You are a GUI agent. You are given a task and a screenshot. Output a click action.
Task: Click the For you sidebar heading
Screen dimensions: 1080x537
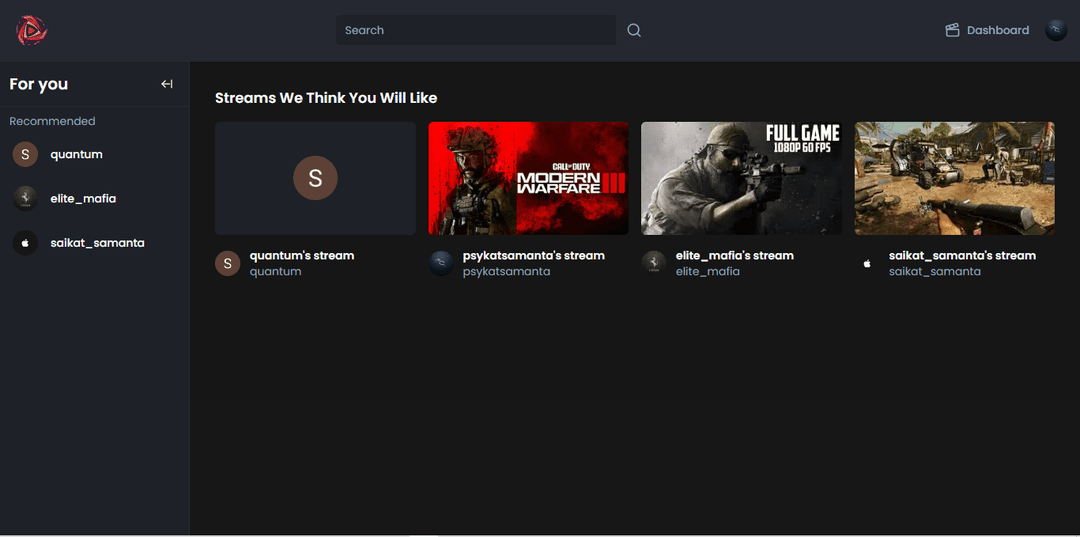39,84
